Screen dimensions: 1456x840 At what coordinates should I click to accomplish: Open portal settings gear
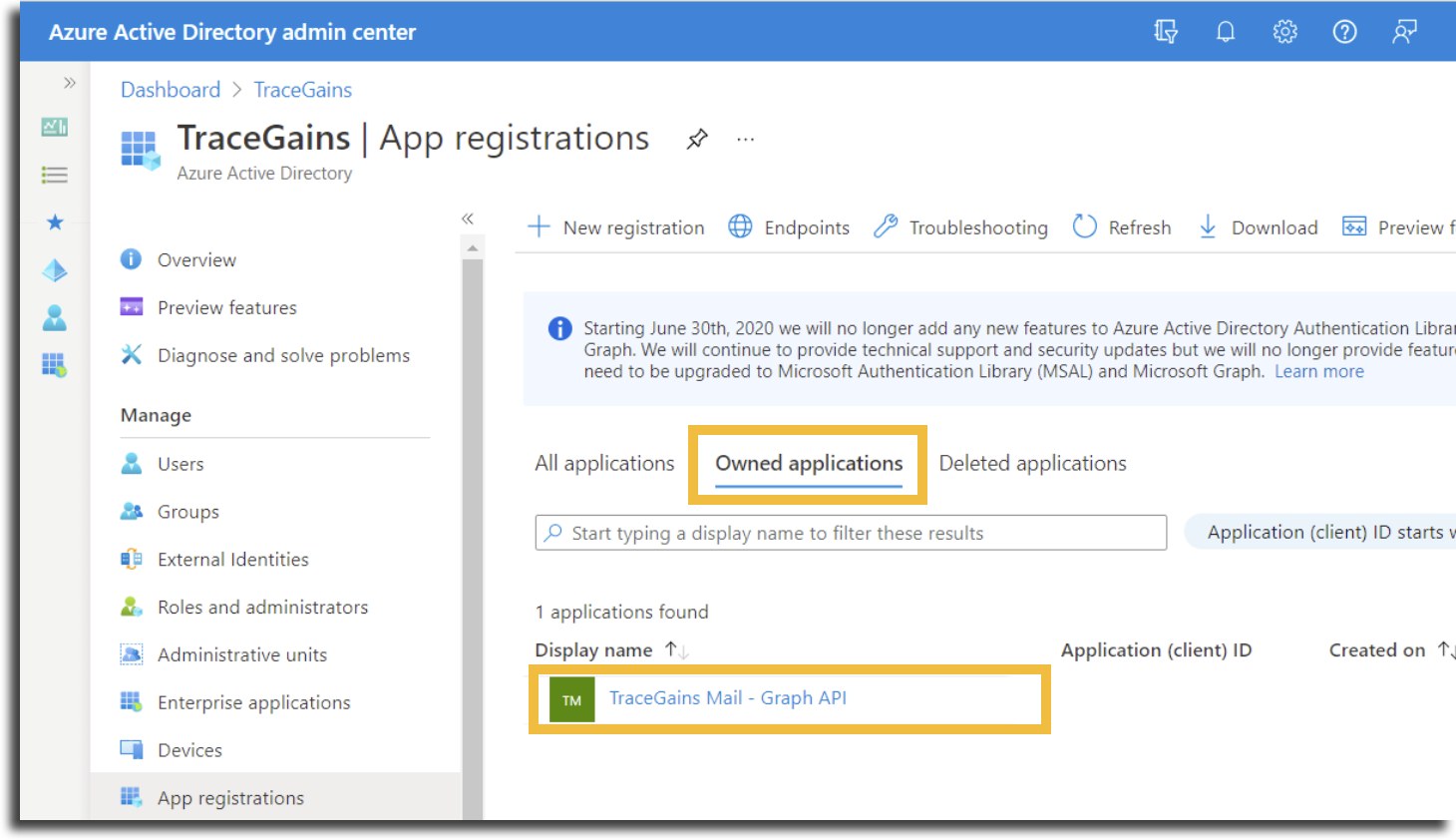[x=1285, y=32]
